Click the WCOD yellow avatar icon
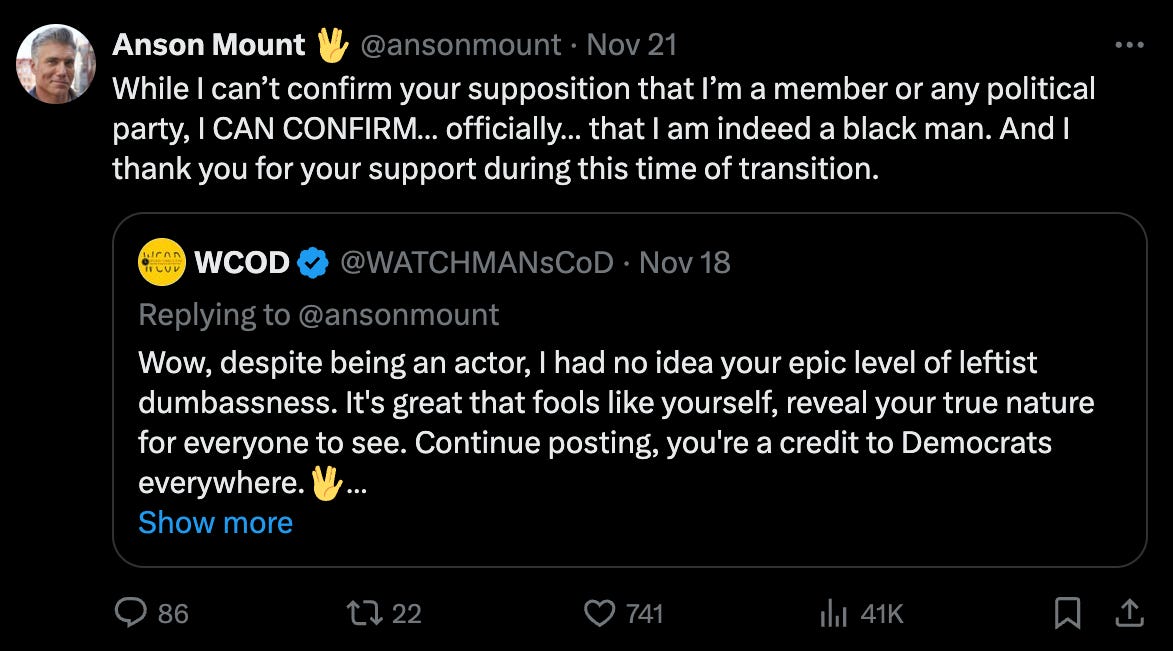Viewport: 1173px width, 651px height. tap(162, 263)
